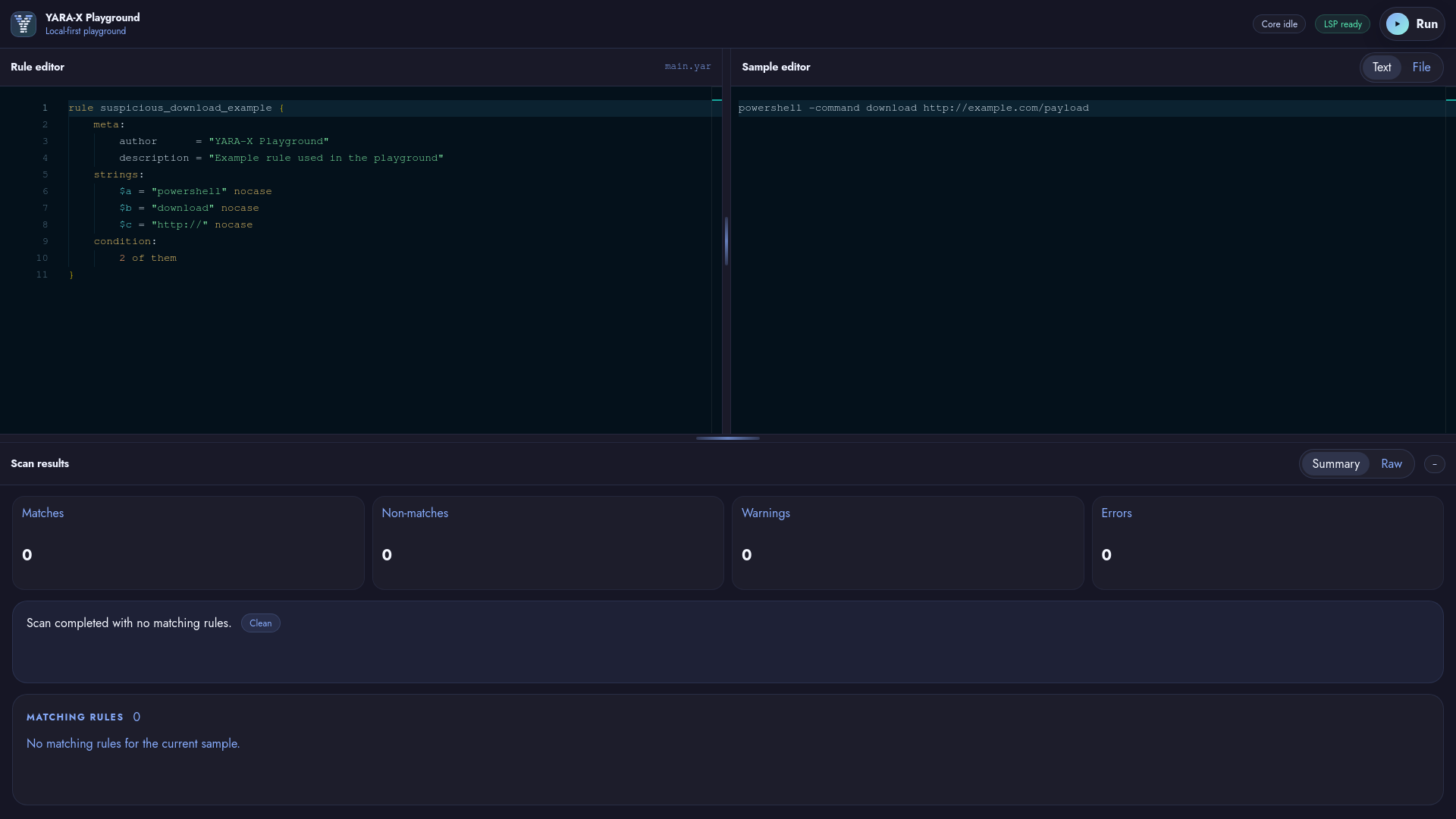Show Summary view of scan results
Screen dimensions: 1456x819
click(x=1335, y=464)
